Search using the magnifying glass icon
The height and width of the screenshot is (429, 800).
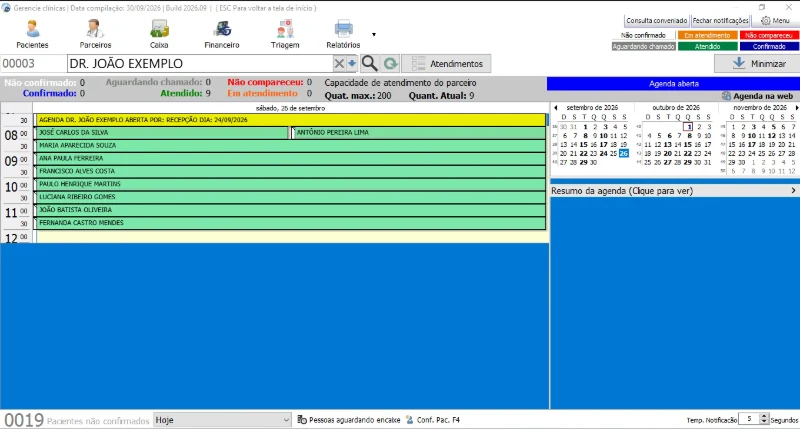pos(369,64)
